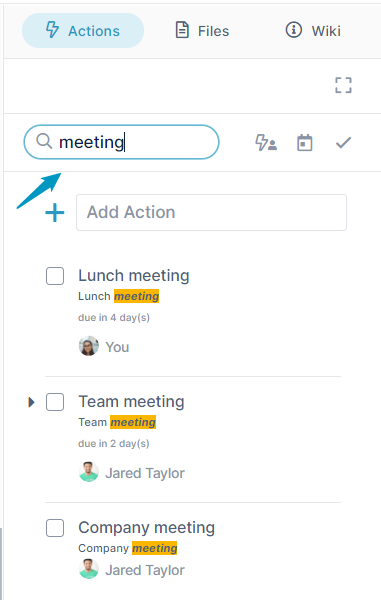Mark Team meeting as complete

coord(55,402)
